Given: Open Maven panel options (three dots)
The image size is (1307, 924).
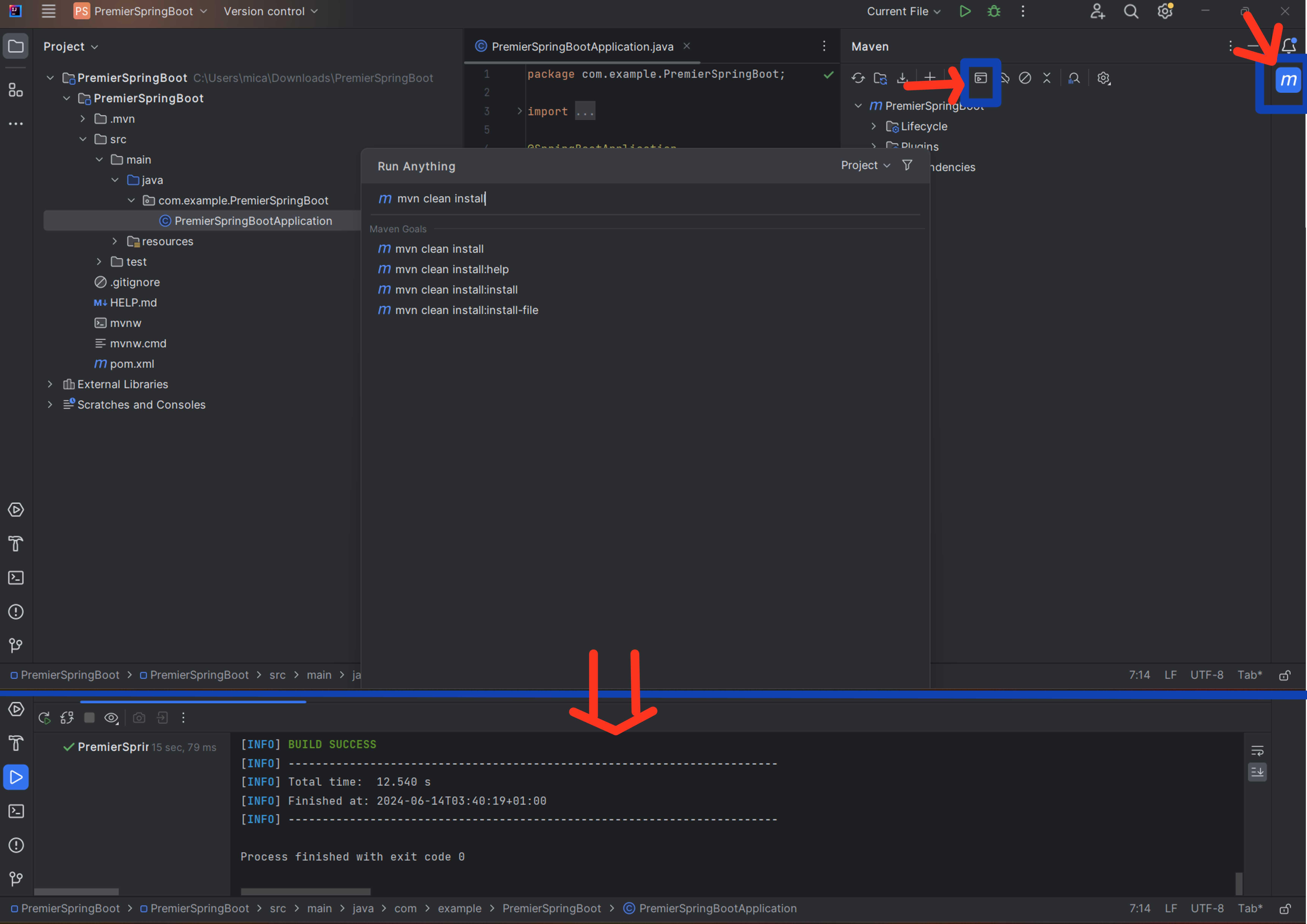Looking at the screenshot, I should 1230,46.
